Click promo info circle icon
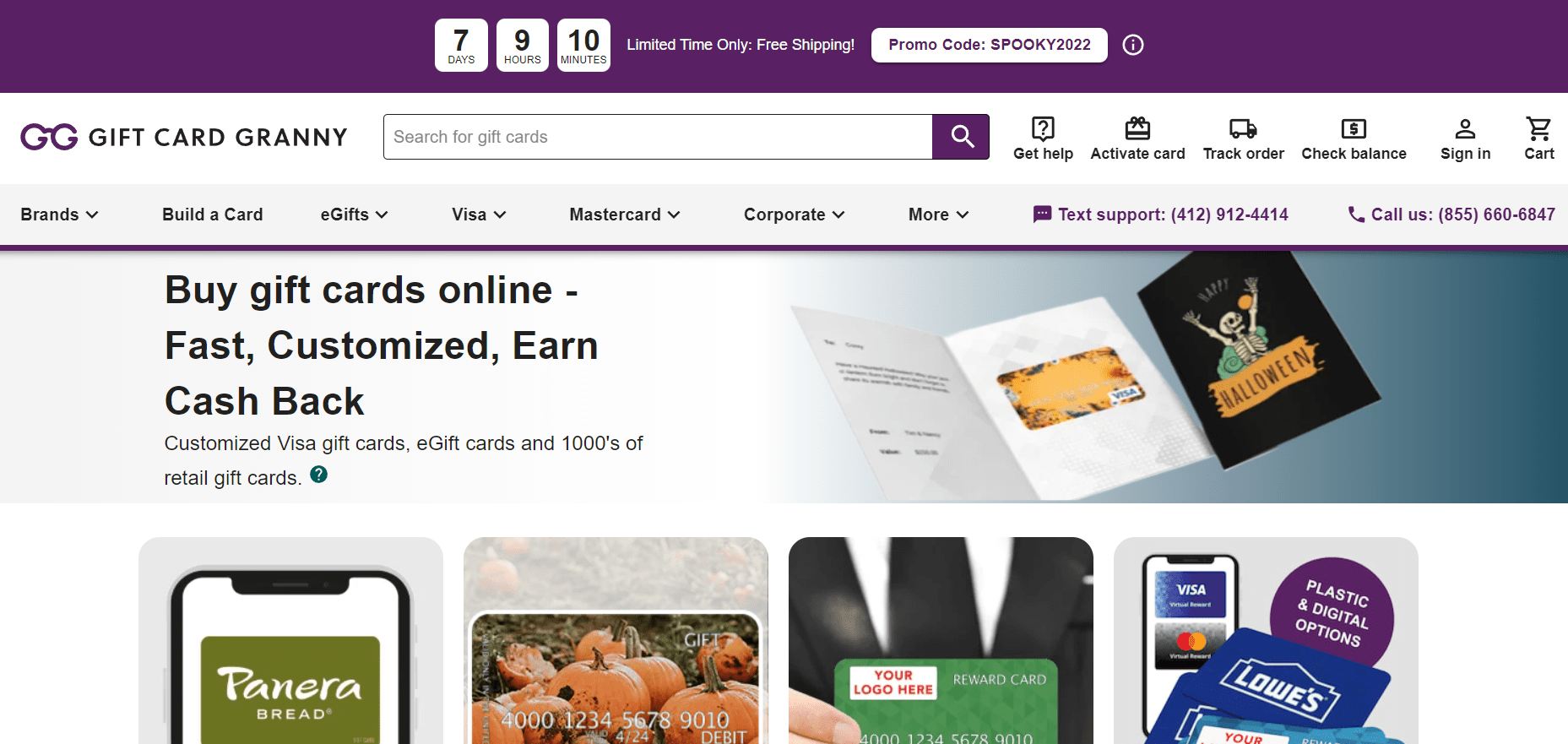The image size is (1568, 744). click(1133, 45)
